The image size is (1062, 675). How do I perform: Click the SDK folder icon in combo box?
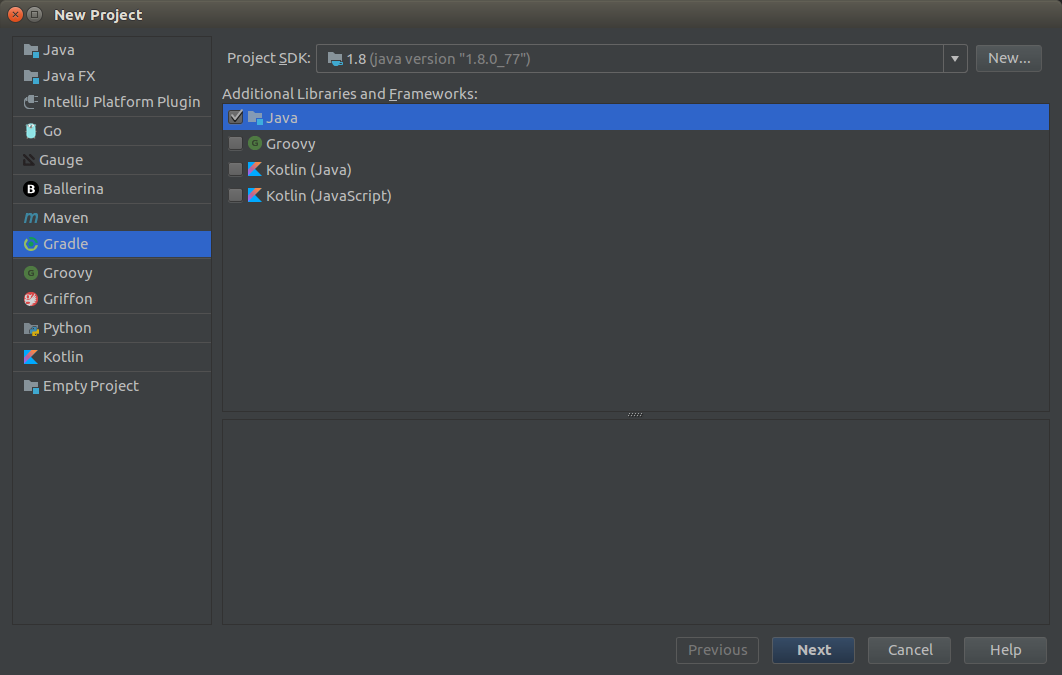(335, 59)
